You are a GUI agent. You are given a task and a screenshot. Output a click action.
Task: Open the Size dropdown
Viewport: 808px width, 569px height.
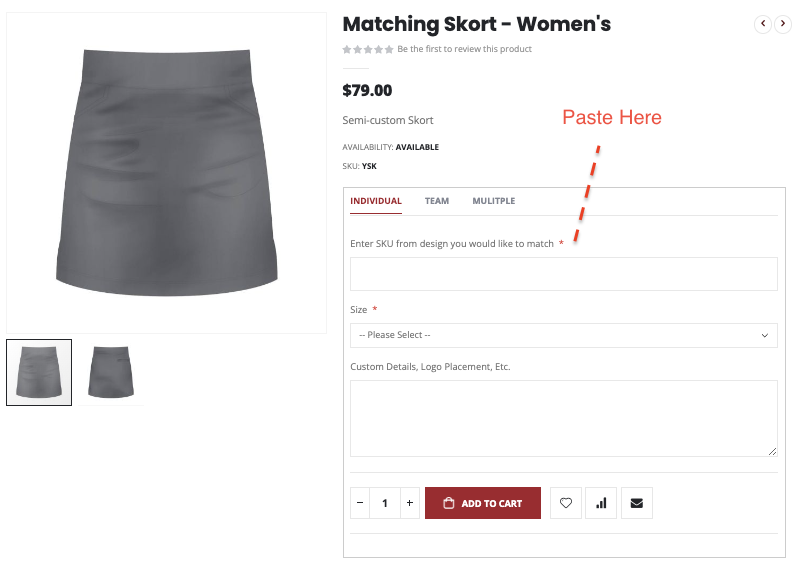563,335
